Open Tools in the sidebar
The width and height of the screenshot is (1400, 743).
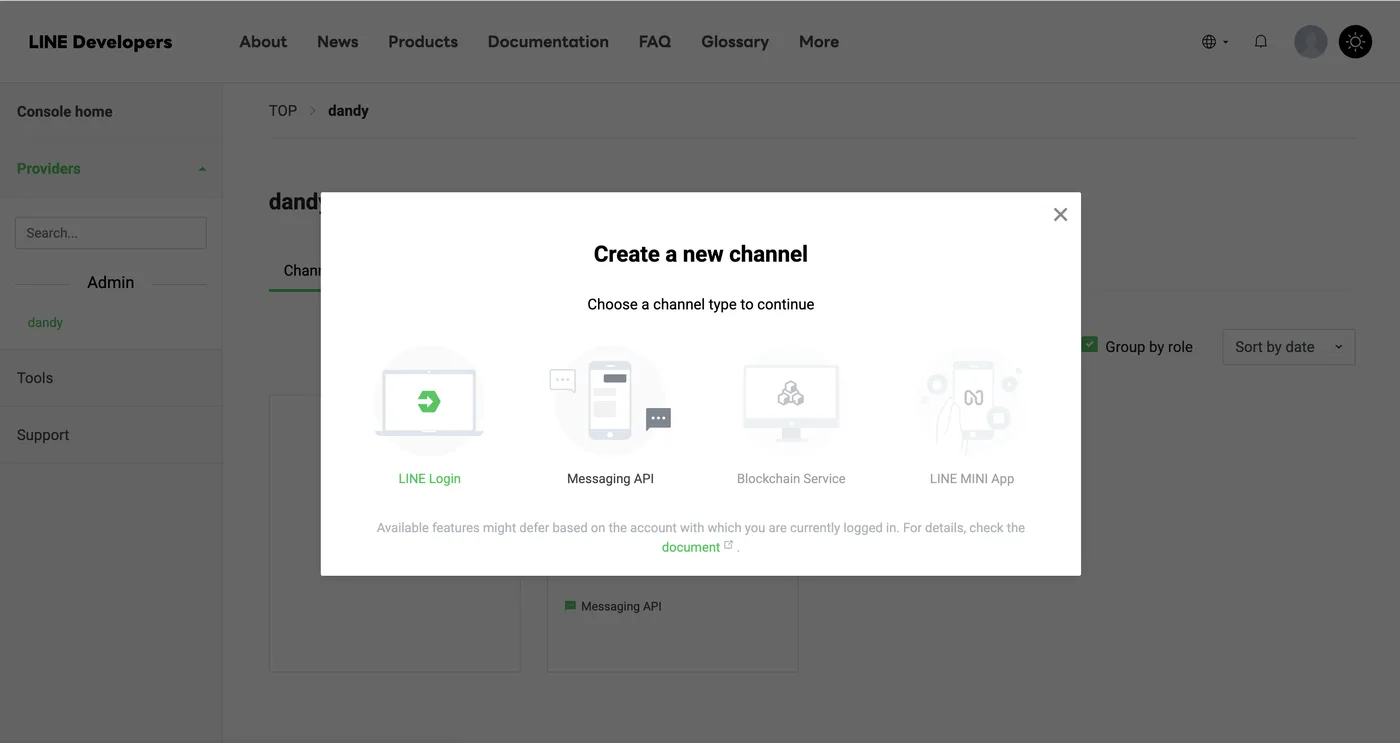coord(35,378)
